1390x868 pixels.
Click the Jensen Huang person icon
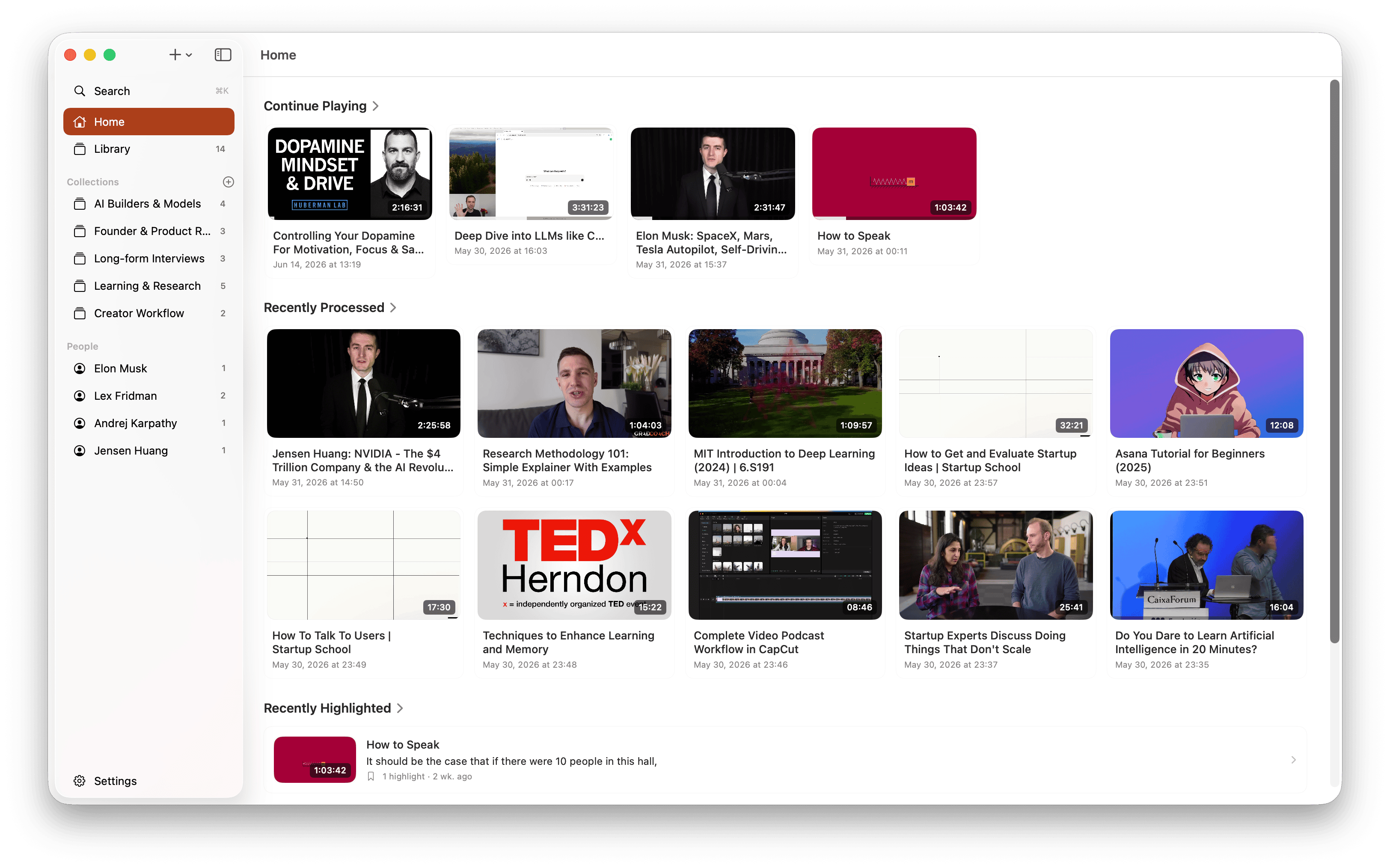(80, 451)
